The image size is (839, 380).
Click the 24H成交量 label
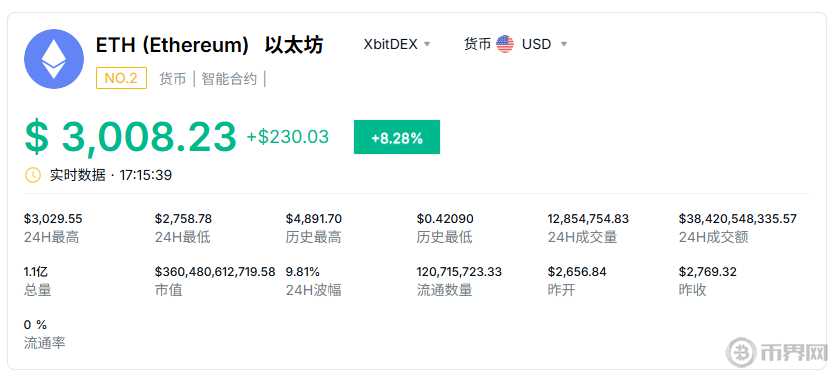pos(582,237)
